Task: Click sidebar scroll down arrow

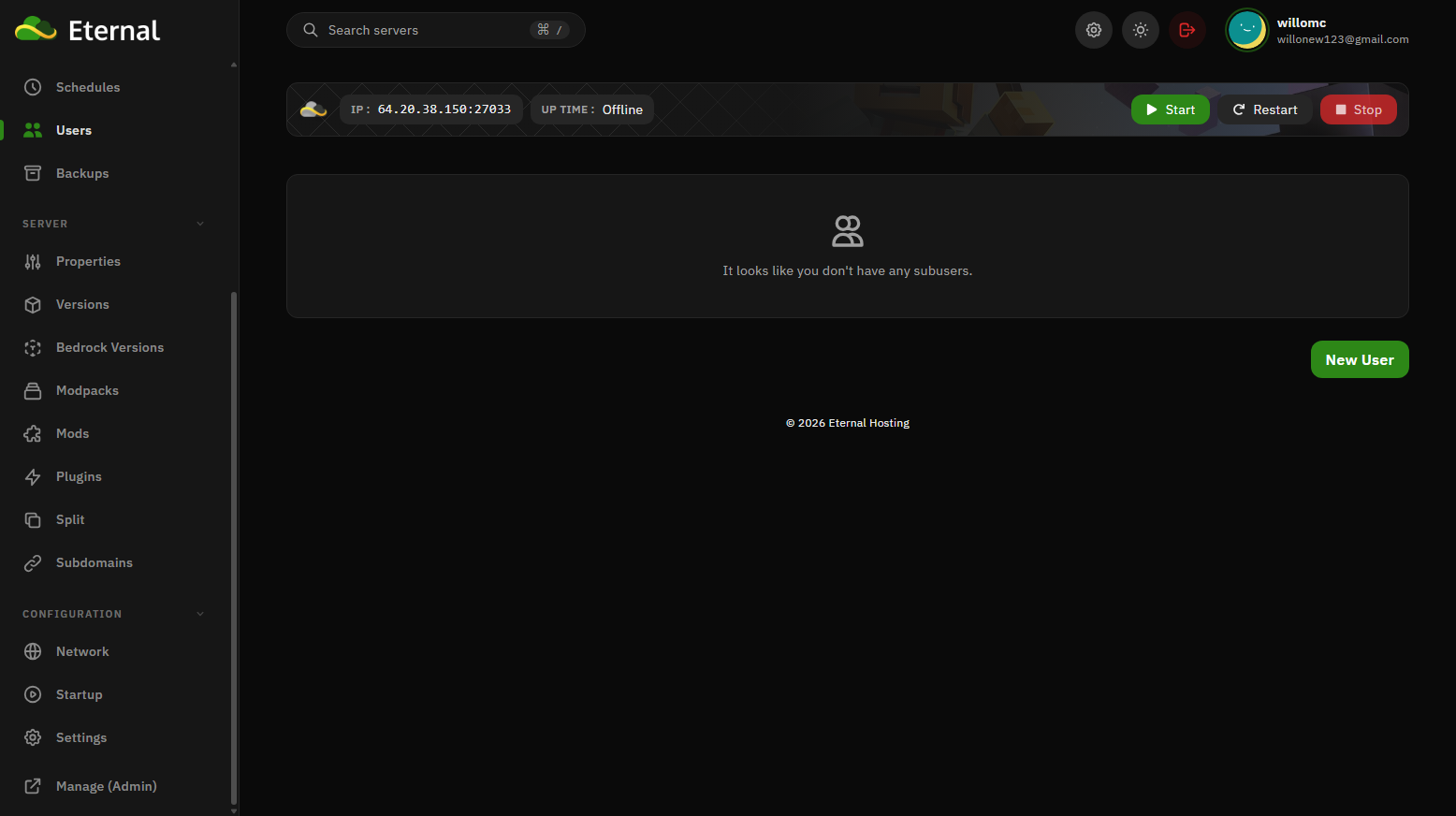Action: 234,810
